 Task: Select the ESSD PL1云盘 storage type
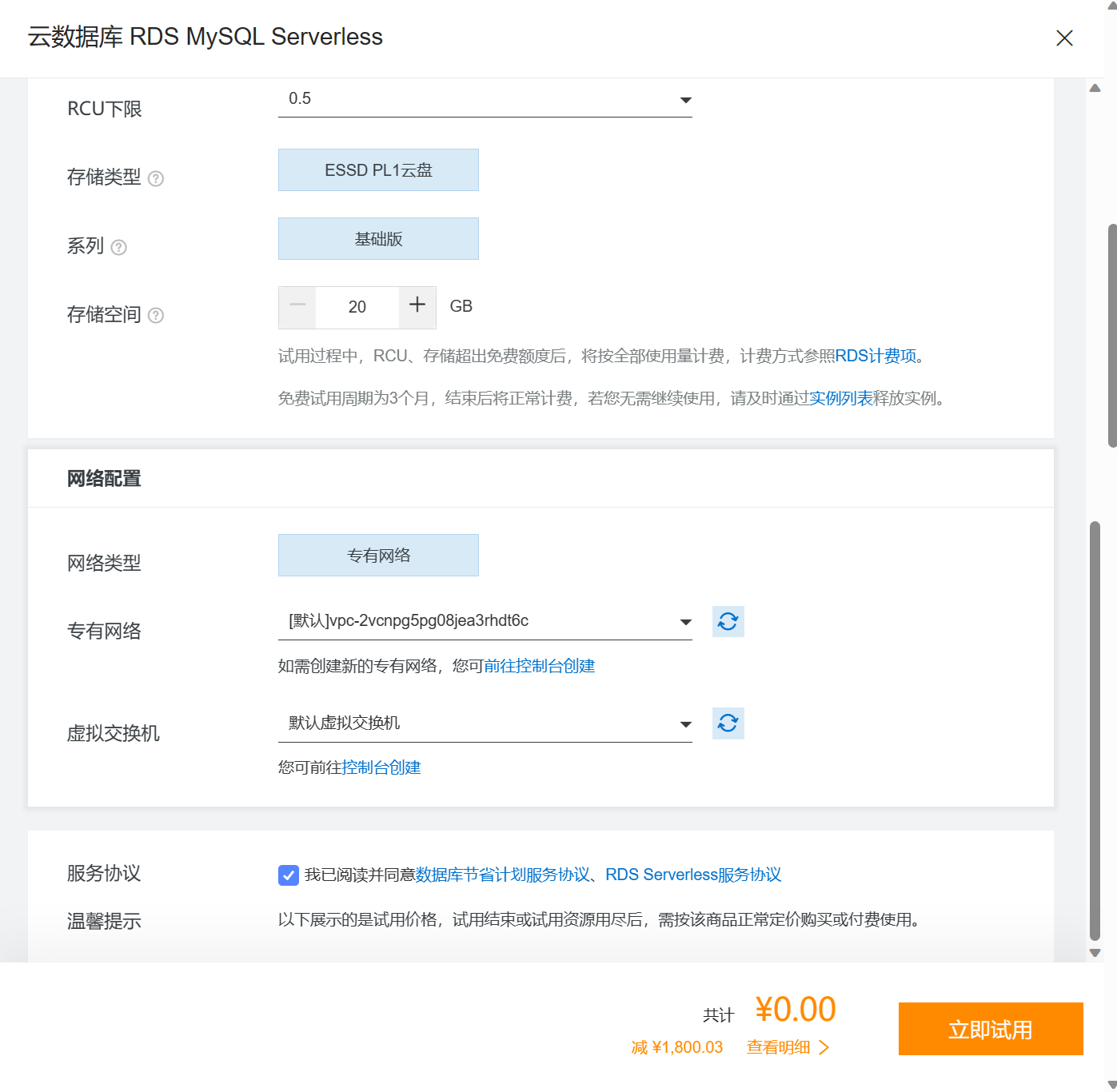[378, 169]
